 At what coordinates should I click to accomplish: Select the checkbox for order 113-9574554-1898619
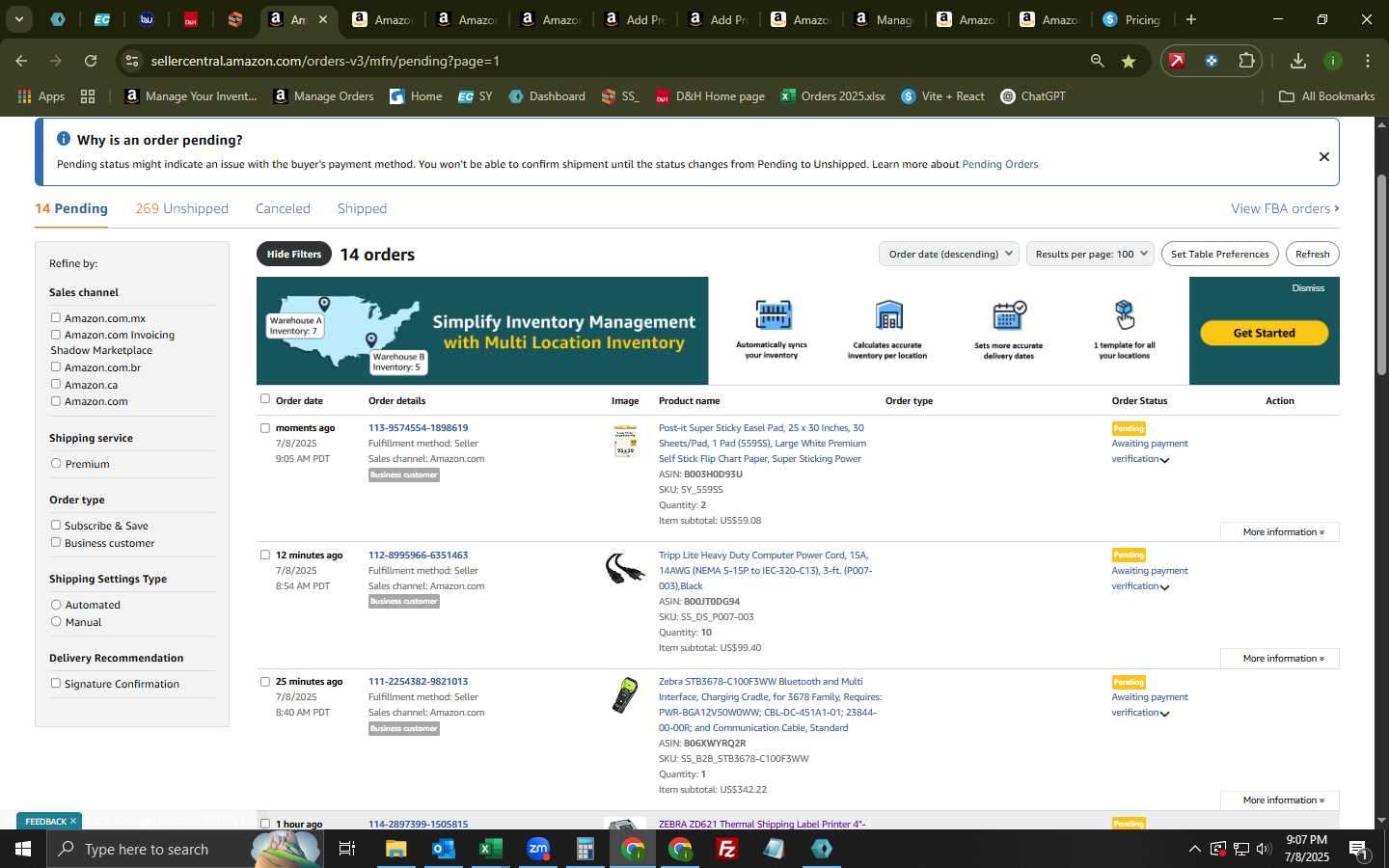click(265, 428)
